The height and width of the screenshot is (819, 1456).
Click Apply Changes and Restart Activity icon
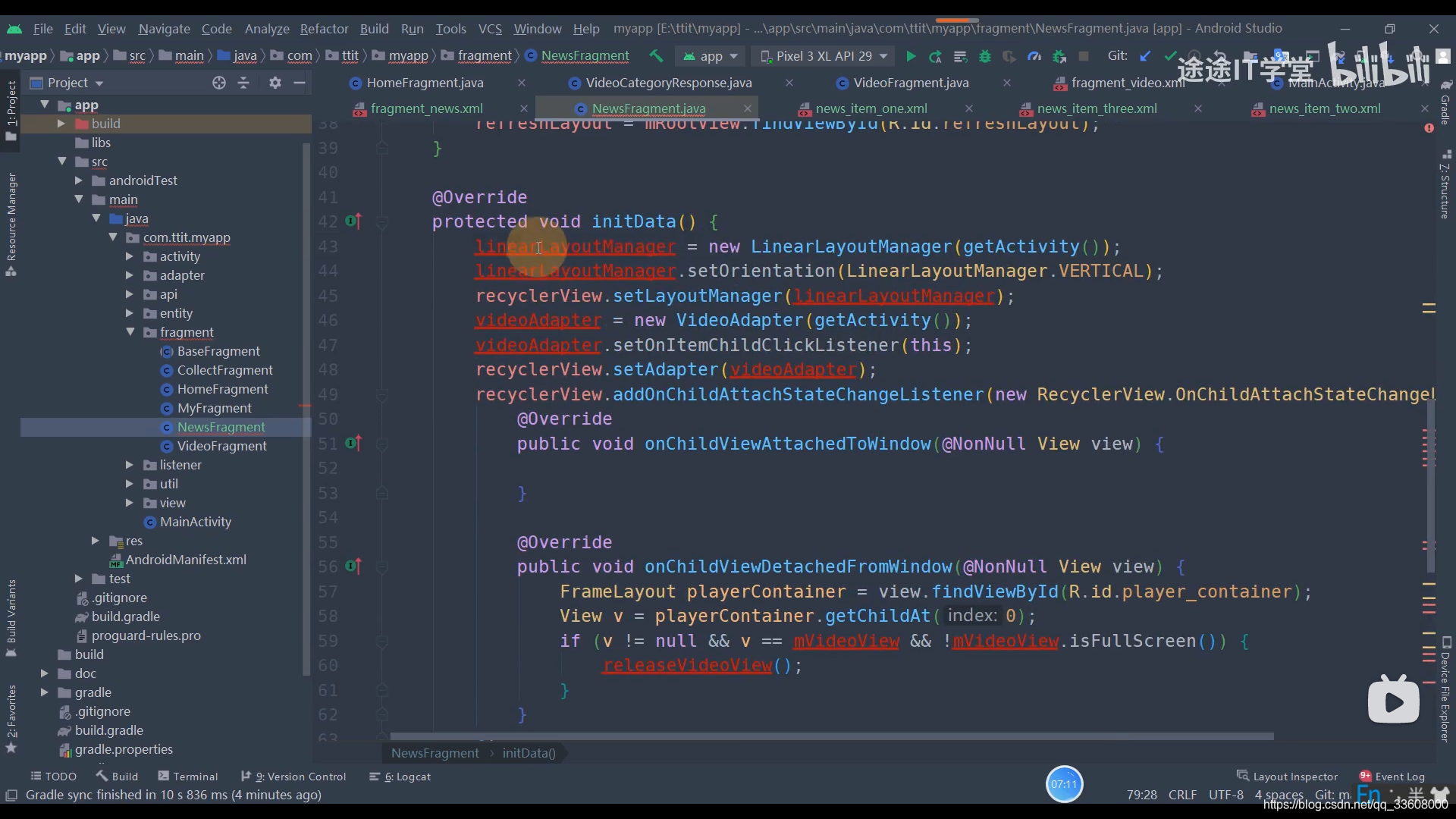935,56
